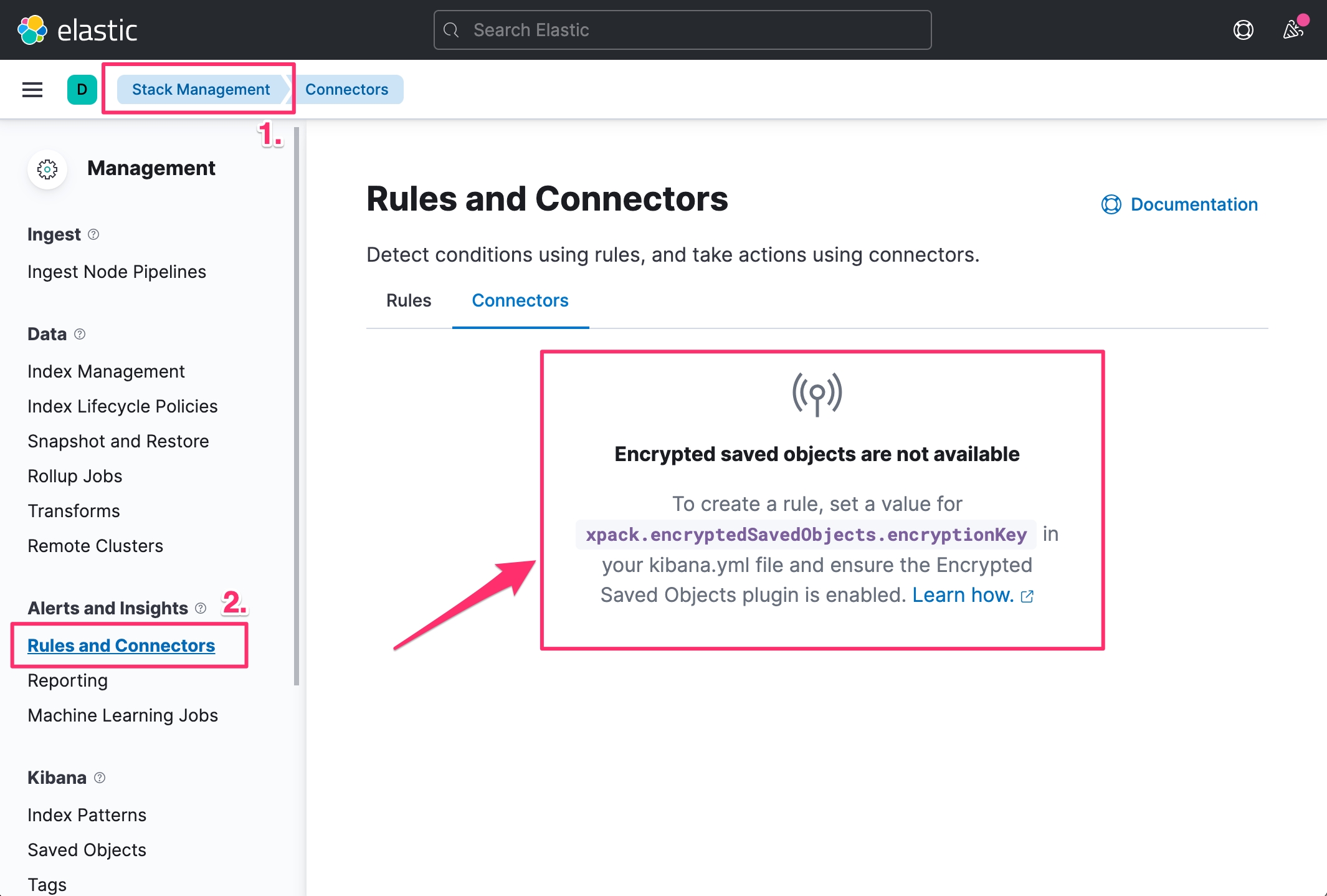Click the Management gear icon

click(x=47, y=169)
